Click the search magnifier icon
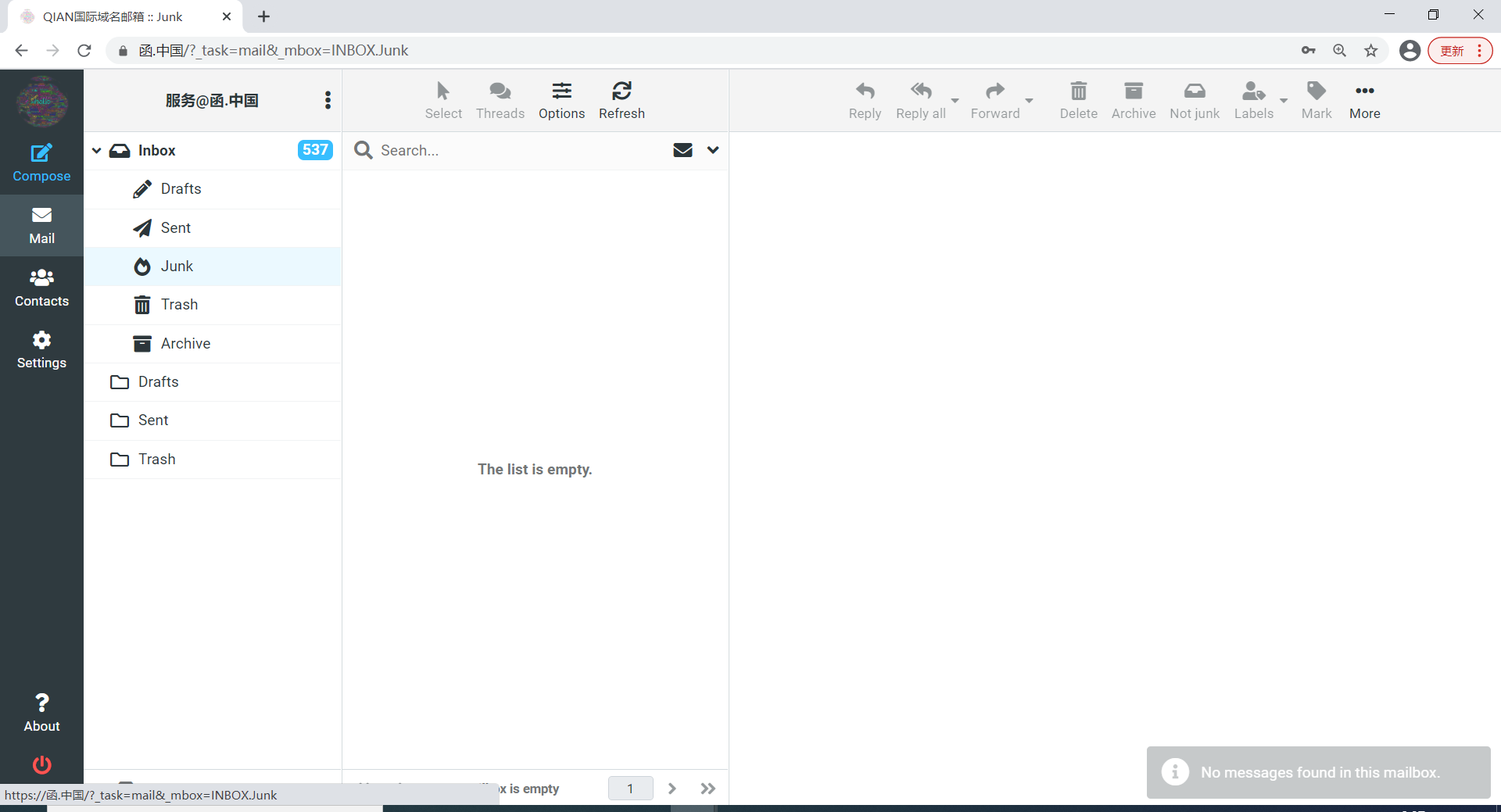The height and width of the screenshot is (812, 1501). tap(363, 150)
